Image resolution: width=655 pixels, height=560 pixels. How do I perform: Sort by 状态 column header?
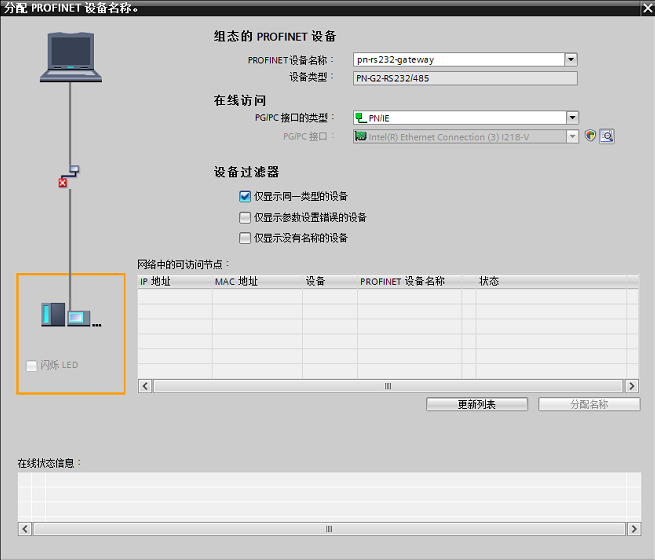click(x=551, y=281)
